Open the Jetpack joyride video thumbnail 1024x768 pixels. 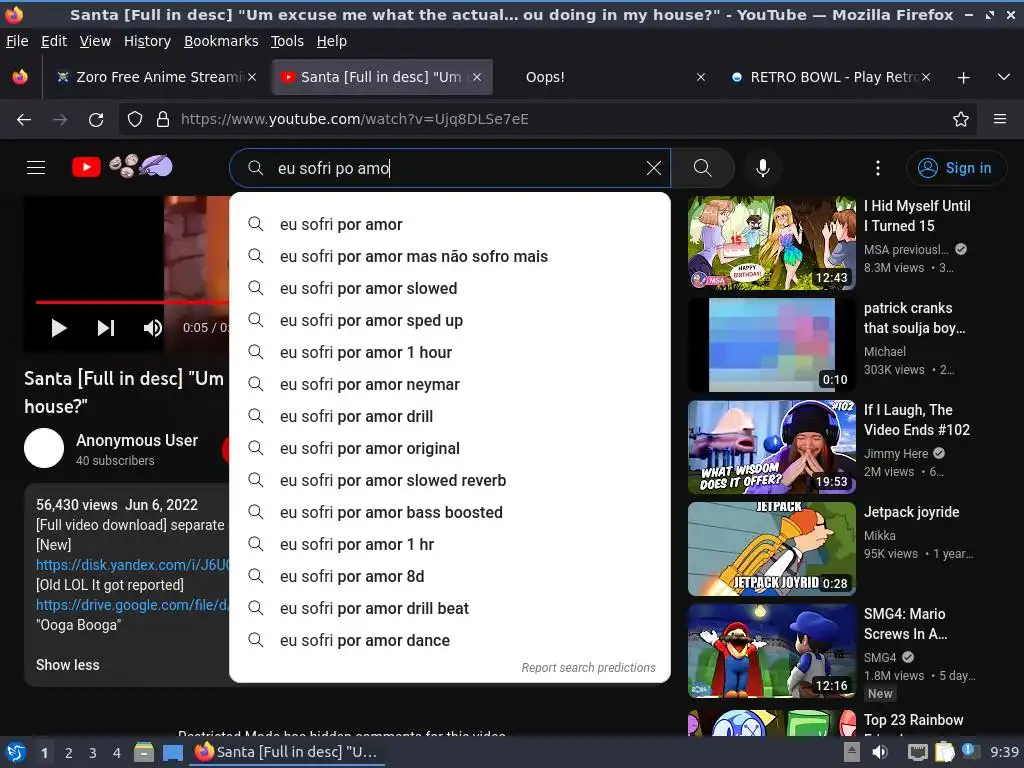pyautogui.click(x=772, y=549)
